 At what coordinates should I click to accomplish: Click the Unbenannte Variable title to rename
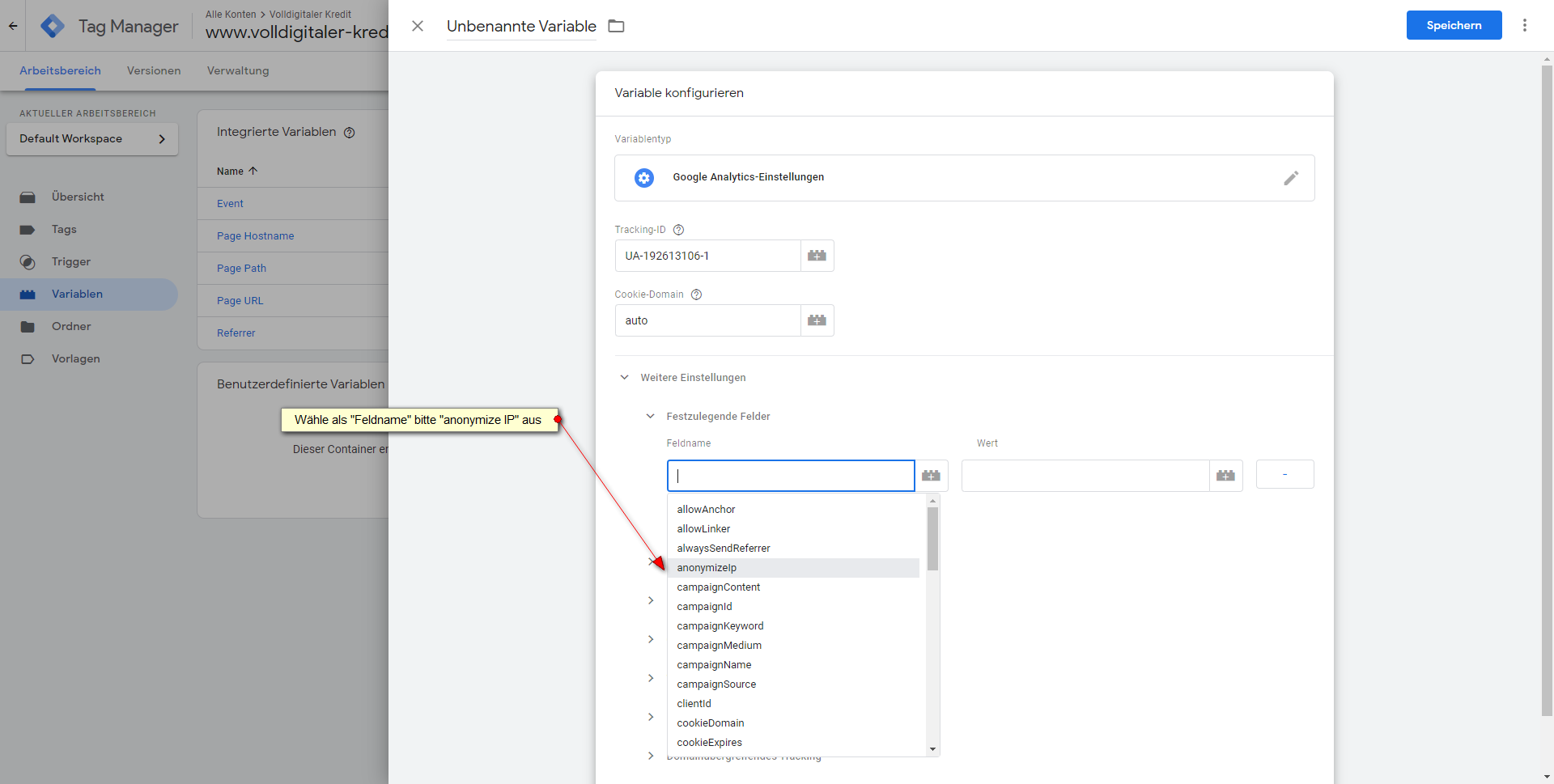click(521, 26)
